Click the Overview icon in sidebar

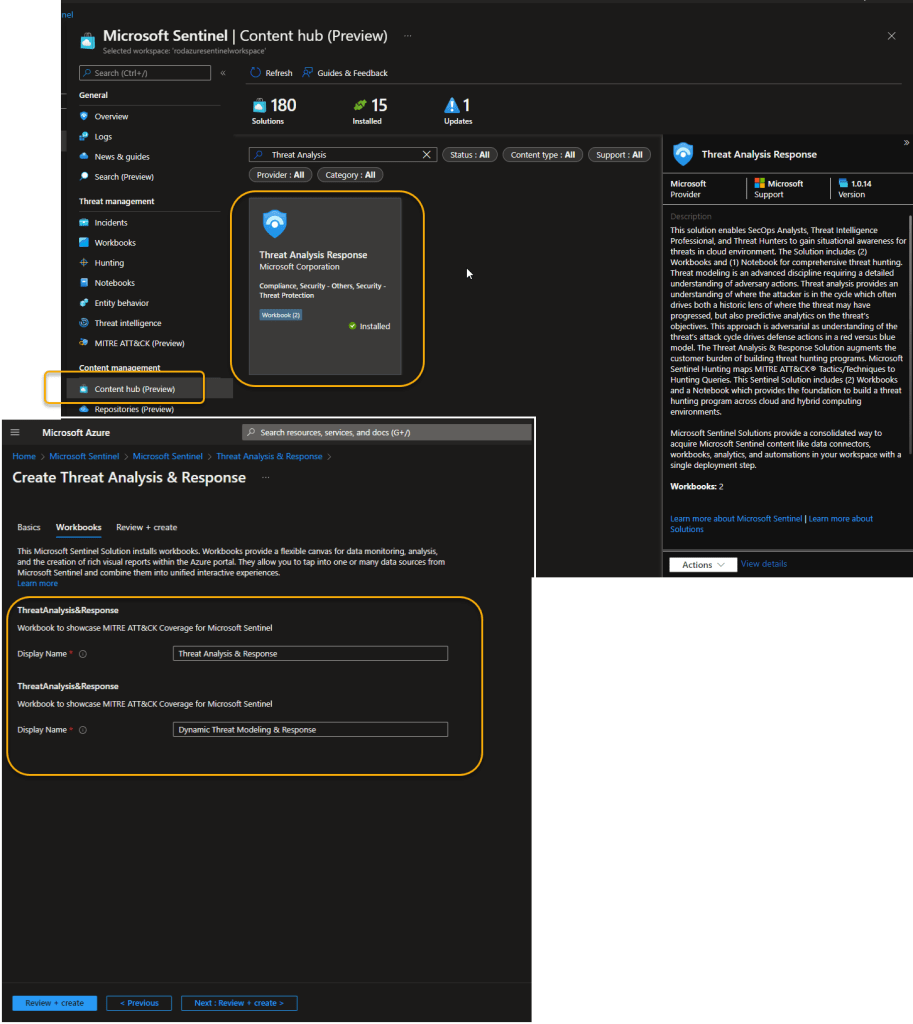point(84,116)
